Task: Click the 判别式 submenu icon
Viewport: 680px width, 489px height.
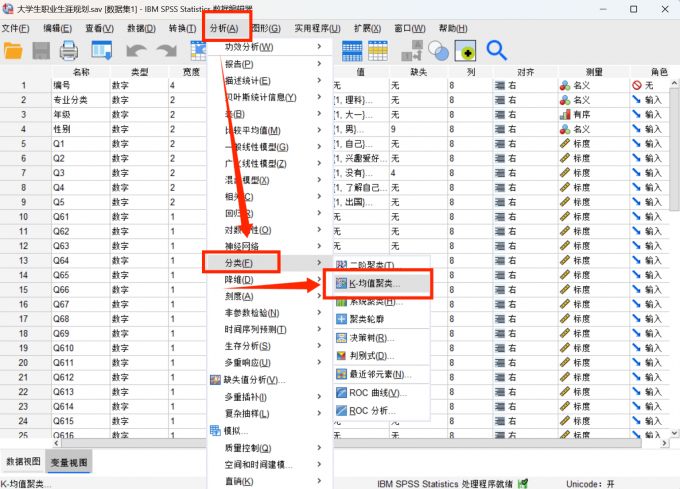Action: point(341,355)
